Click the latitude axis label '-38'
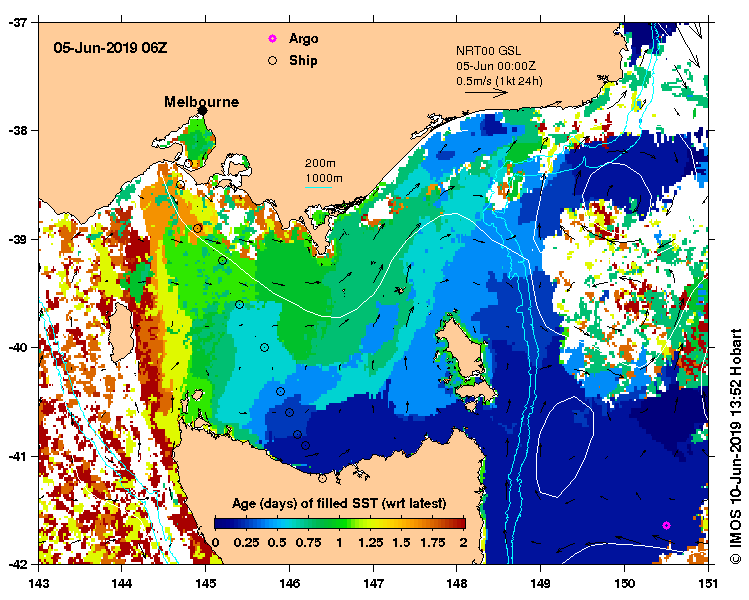Image resolution: width=749 pixels, height=600 pixels. (18, 130)
